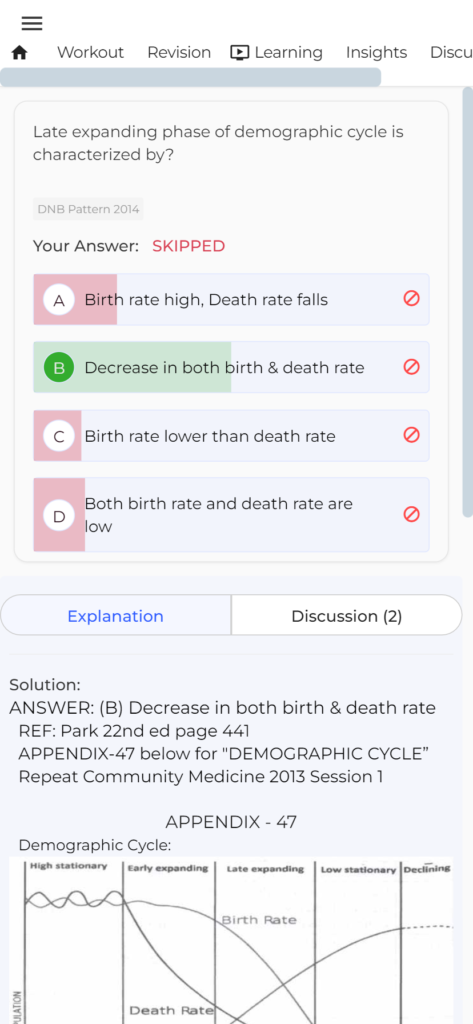Open the Workout tab

pos(90,52)
